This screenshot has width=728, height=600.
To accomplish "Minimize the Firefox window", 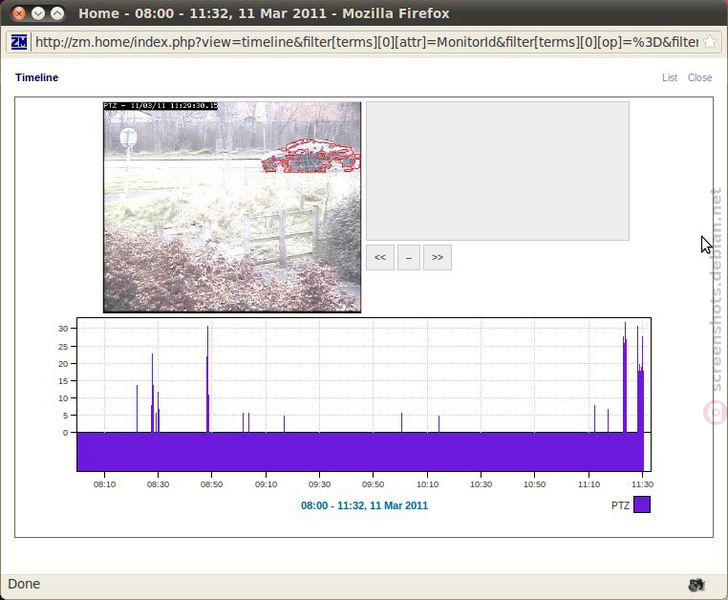I will 38,13.
